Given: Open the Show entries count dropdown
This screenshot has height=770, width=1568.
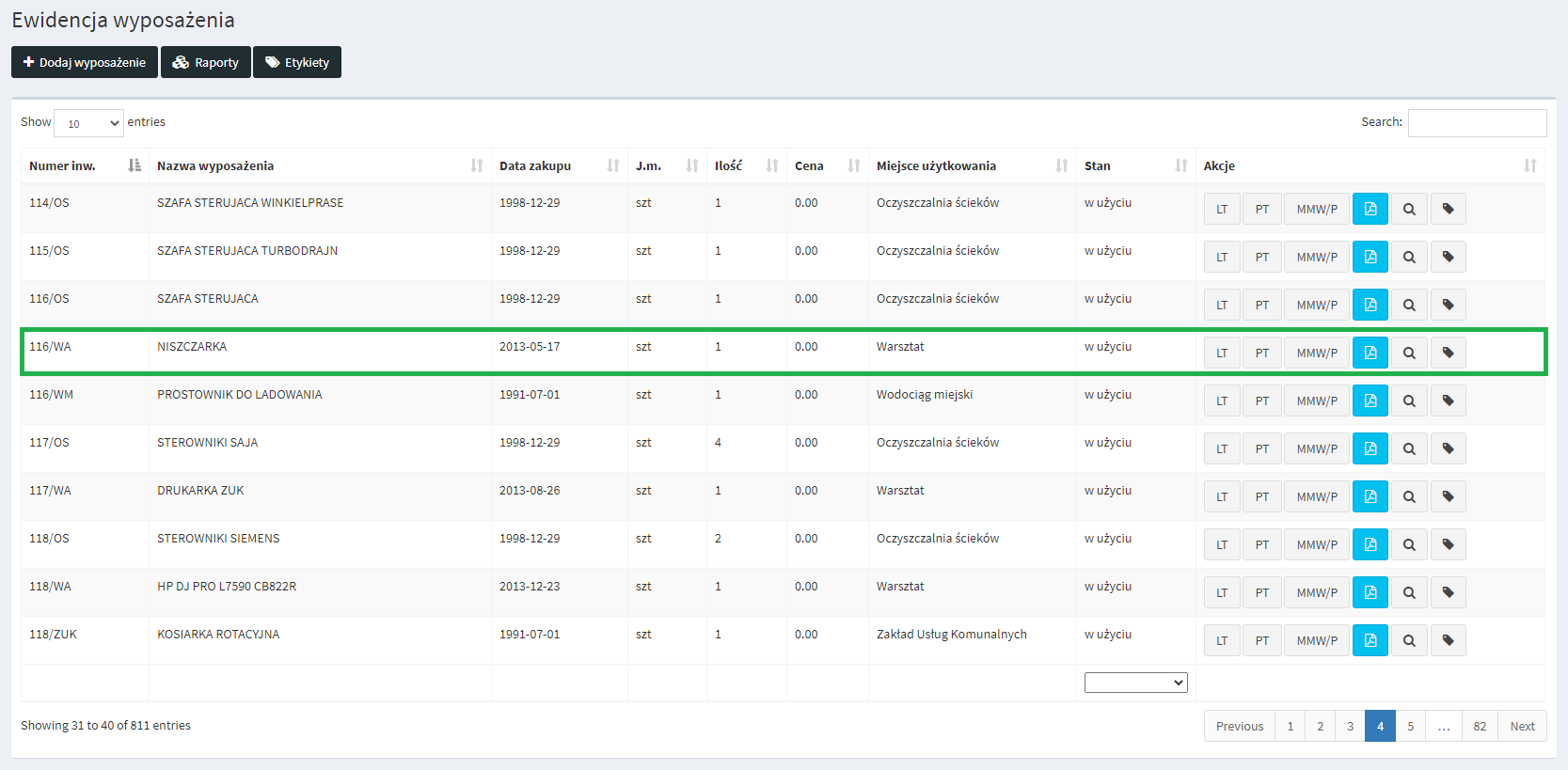Looking at the screenshot, I should (x=88, y=123).
